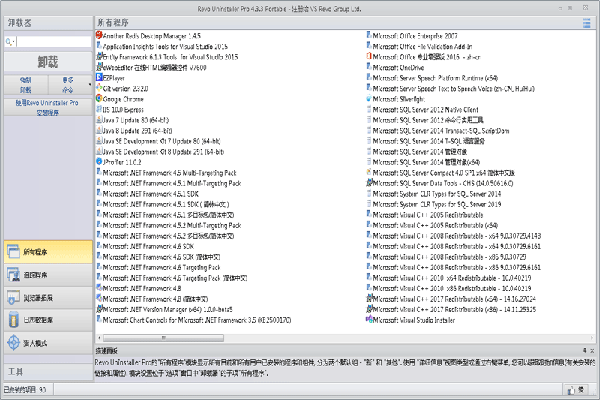The height and width of the screenshot is (400, 600).
Task: Click the scrollbar right arrow
Action: point(592,338)
